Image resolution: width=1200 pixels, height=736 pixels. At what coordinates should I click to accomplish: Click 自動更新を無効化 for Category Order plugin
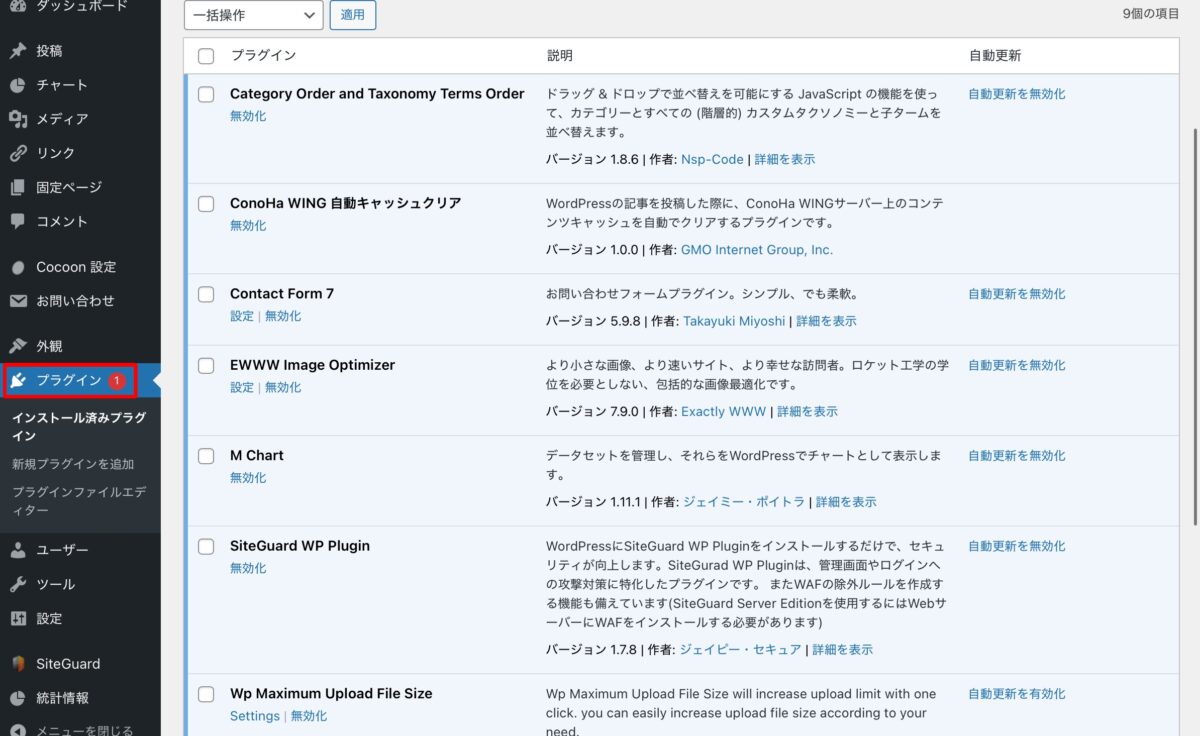[1017, 94]
